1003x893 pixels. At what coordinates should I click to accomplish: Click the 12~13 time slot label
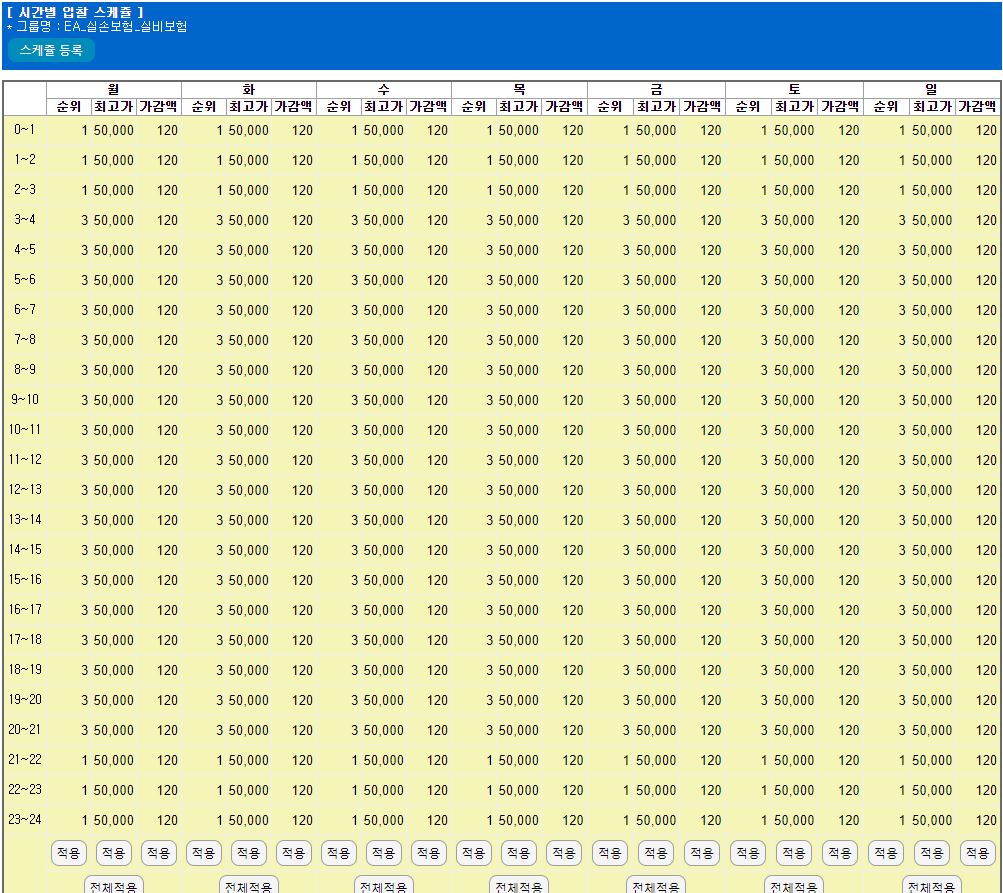pos(25,489)
